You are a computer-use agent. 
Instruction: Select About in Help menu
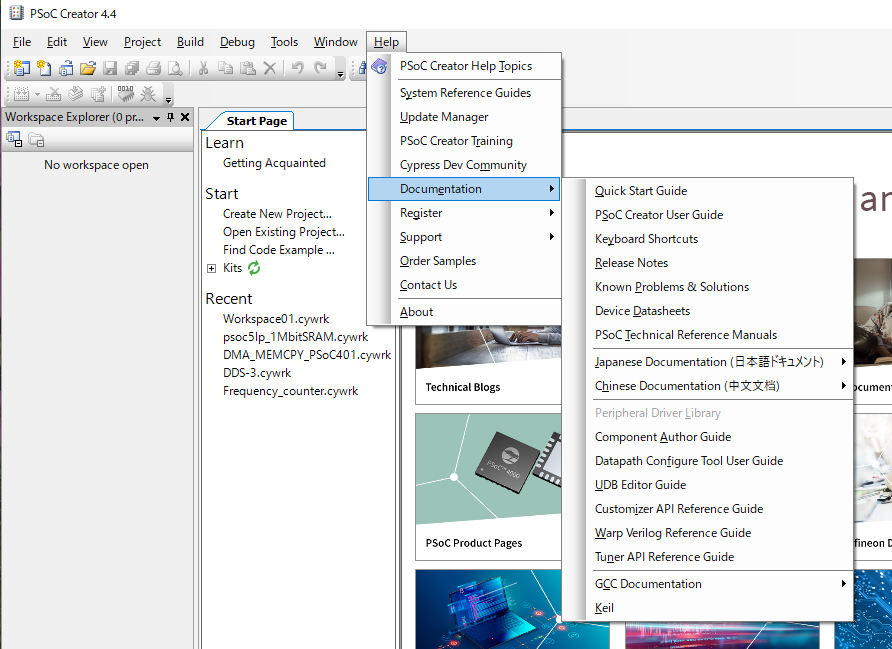464,312
